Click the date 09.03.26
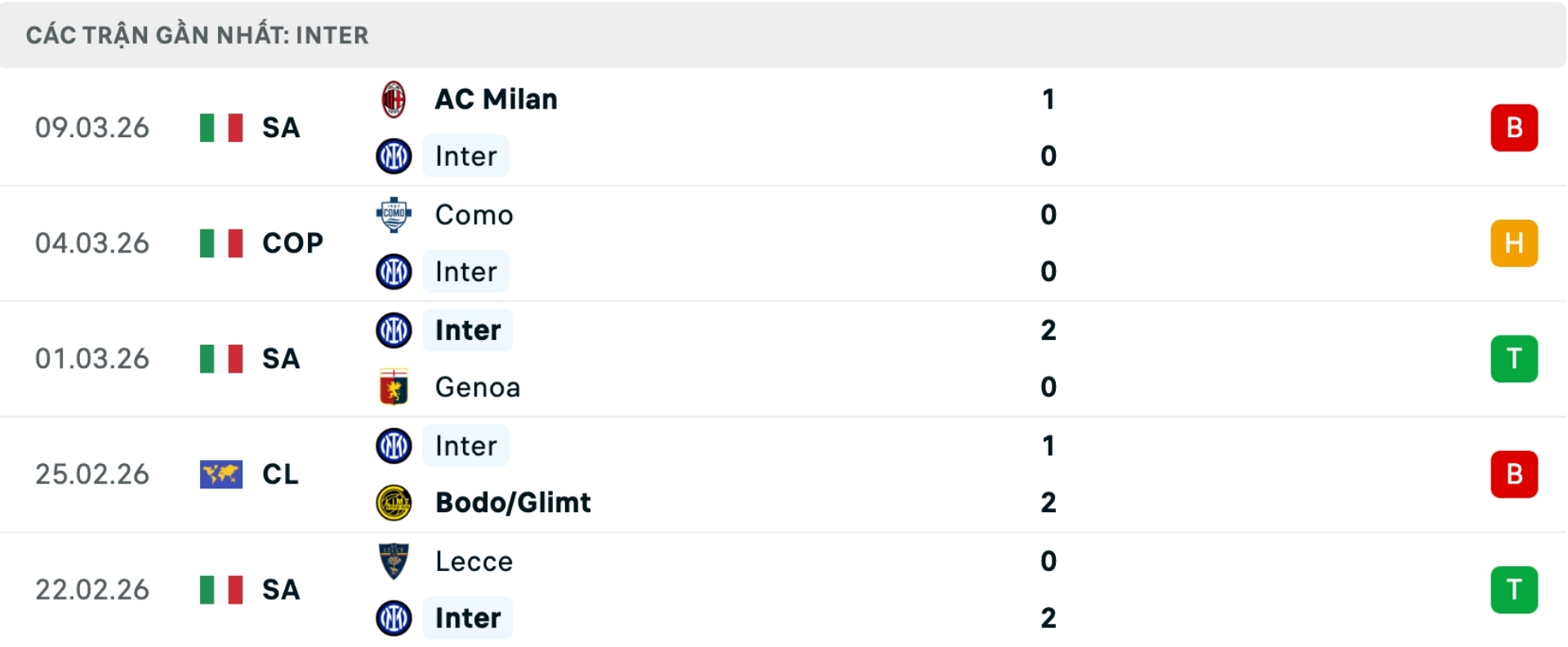 pyautogui.click(x=92, y=127)
